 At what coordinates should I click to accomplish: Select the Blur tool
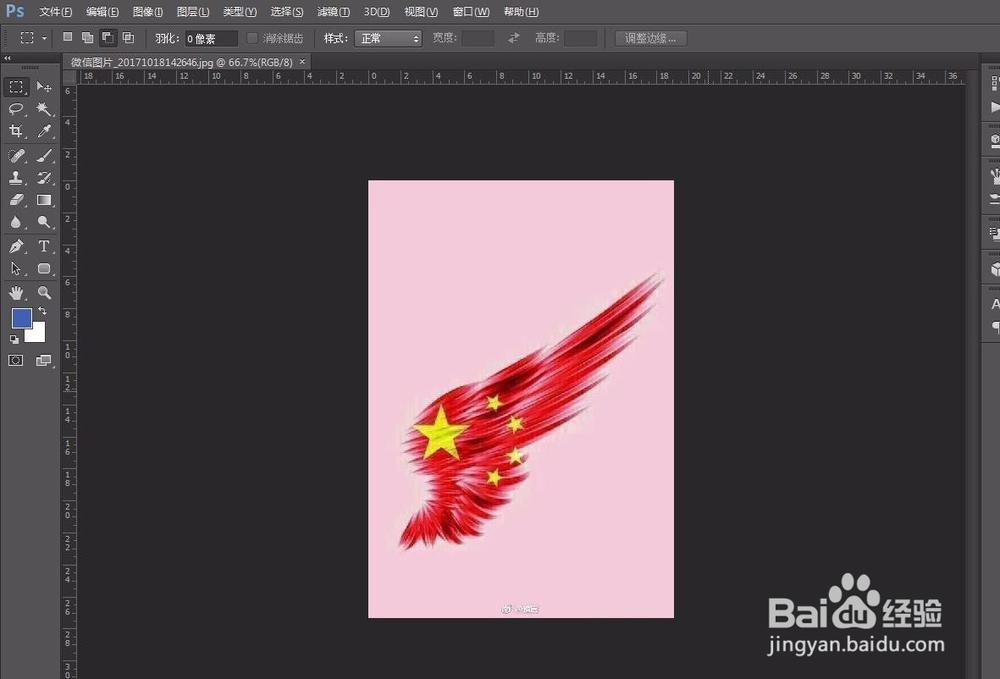(16, 223)
